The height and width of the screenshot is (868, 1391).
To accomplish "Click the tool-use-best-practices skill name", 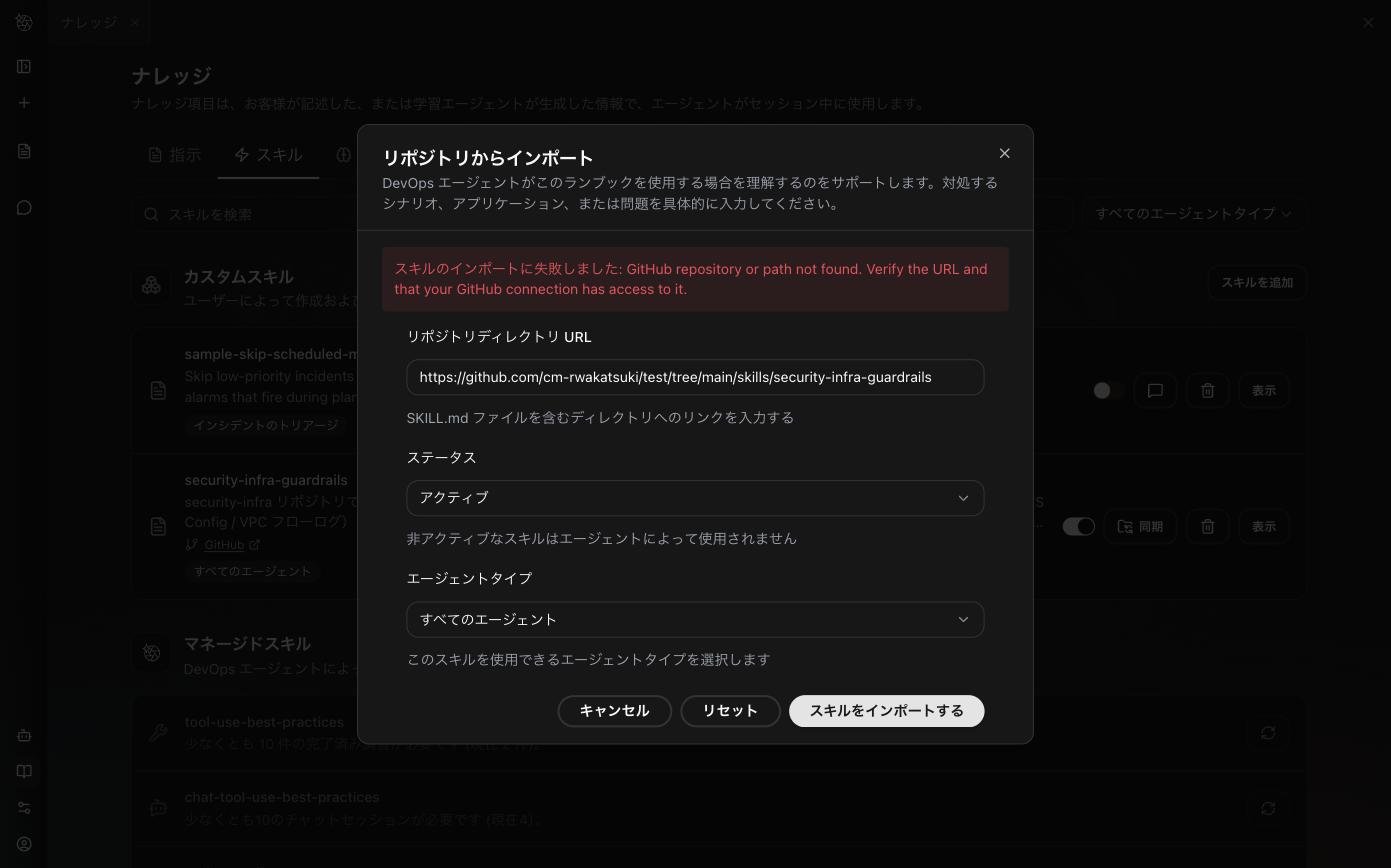I will [264, 722].
